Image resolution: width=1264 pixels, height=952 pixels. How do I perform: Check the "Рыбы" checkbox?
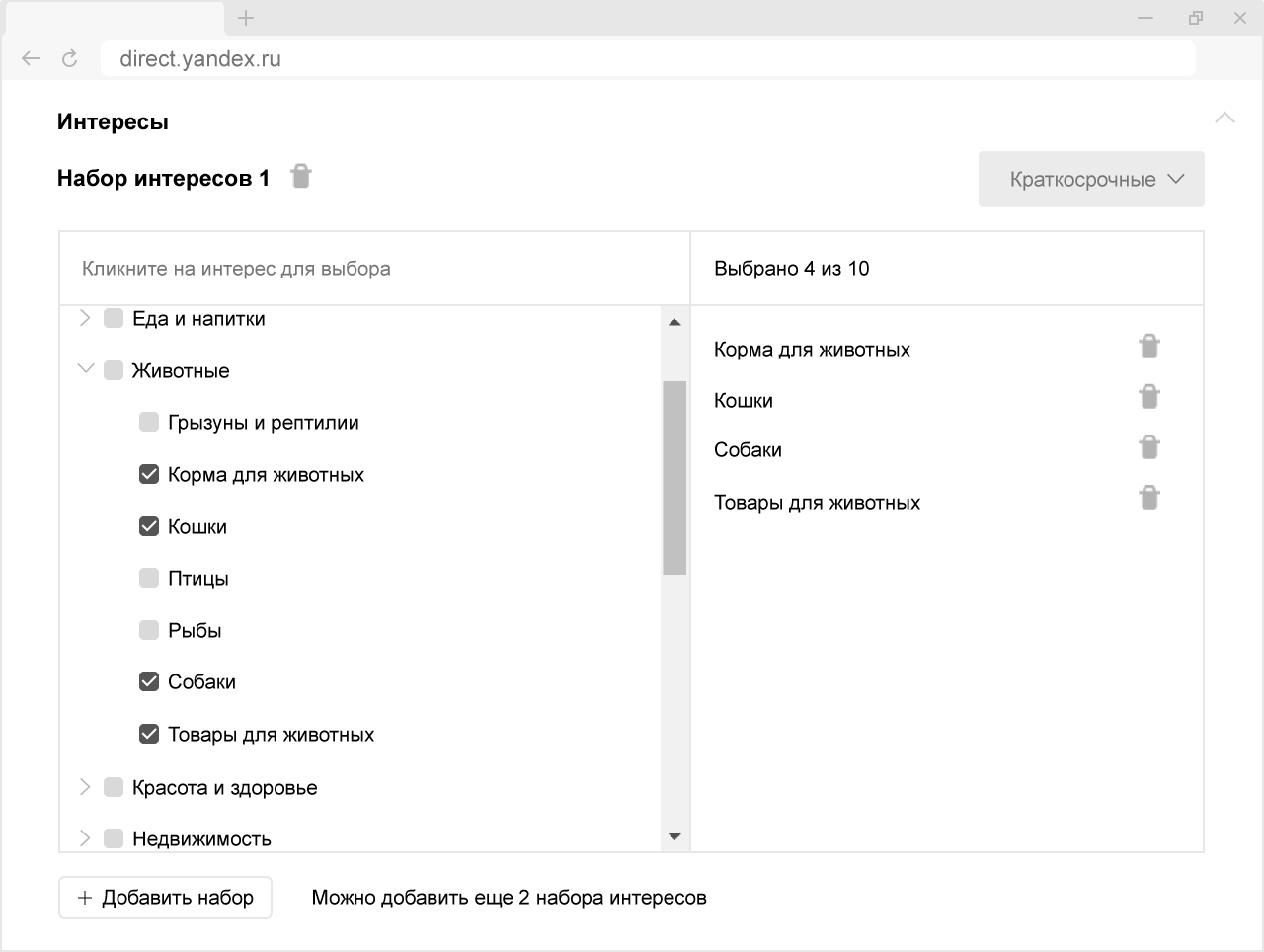(x=149, y=630)
